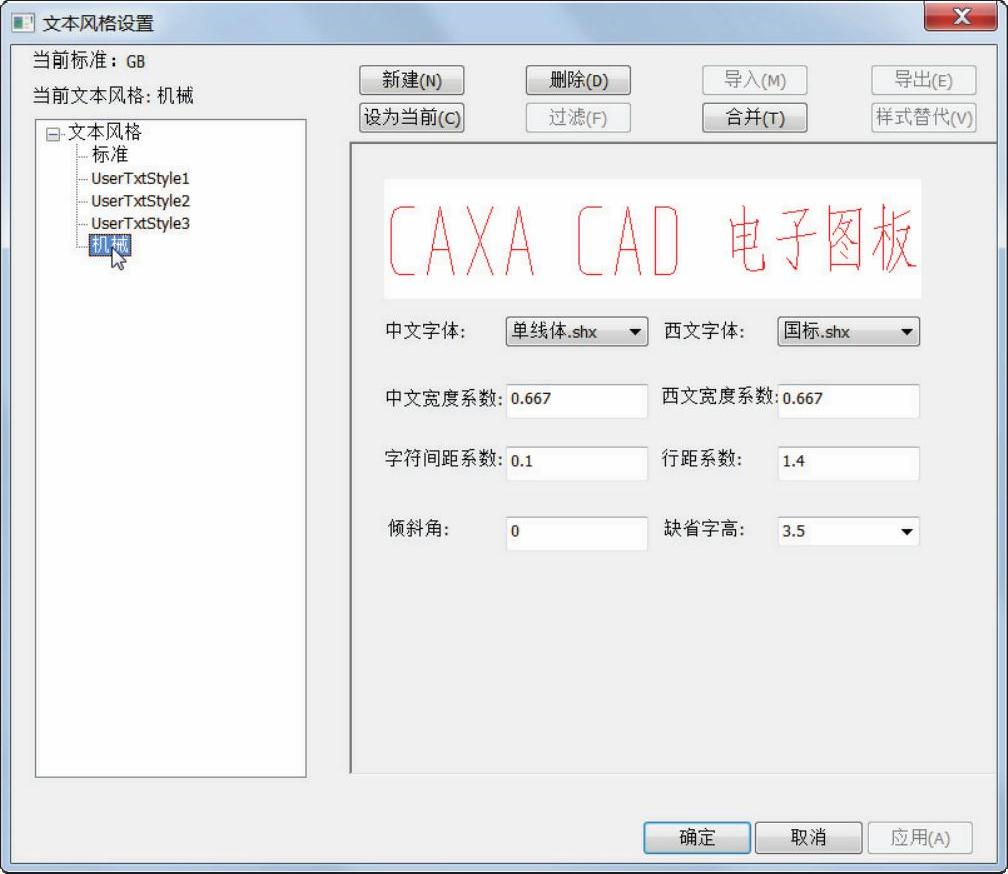
Task: Click the dialog title bar icon
Action: tap(23, 22)
